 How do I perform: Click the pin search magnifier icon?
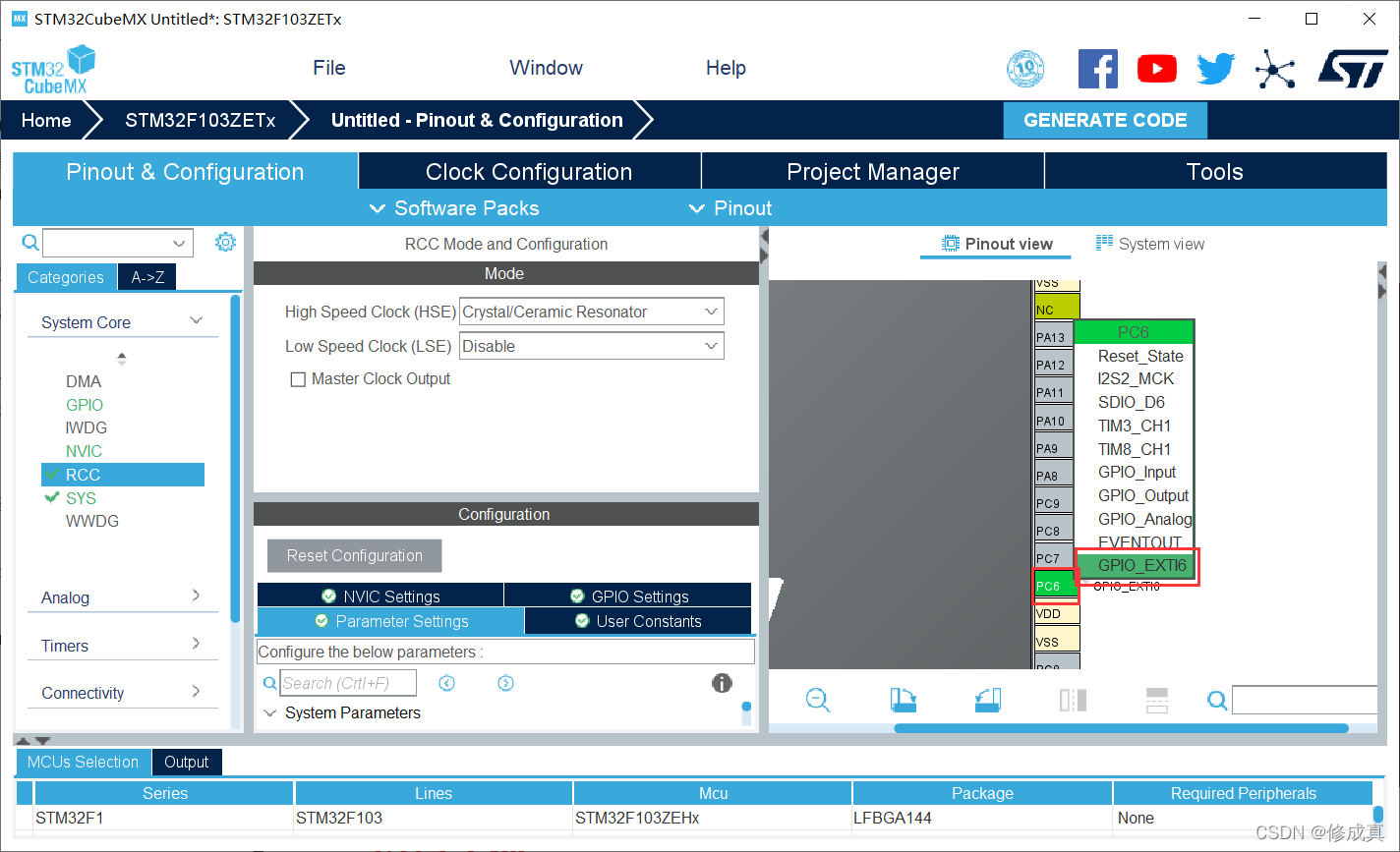coord(1217,700)
